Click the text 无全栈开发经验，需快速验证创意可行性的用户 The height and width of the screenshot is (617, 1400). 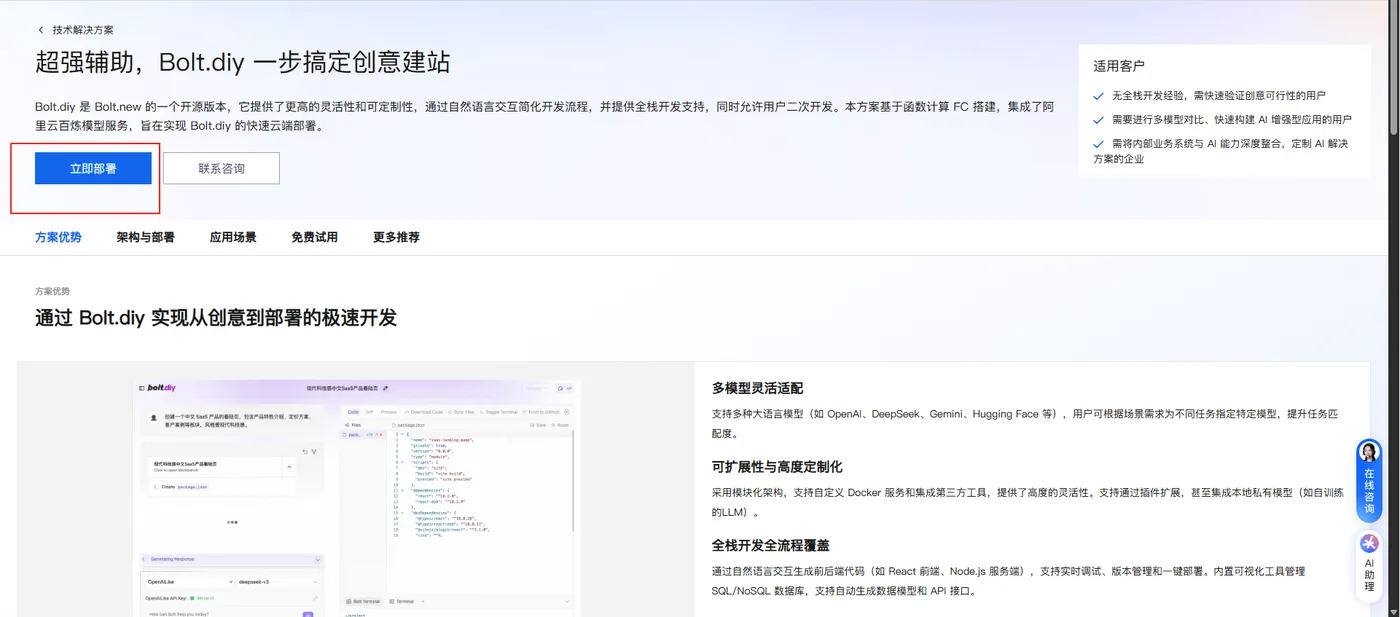[1219, 96]
